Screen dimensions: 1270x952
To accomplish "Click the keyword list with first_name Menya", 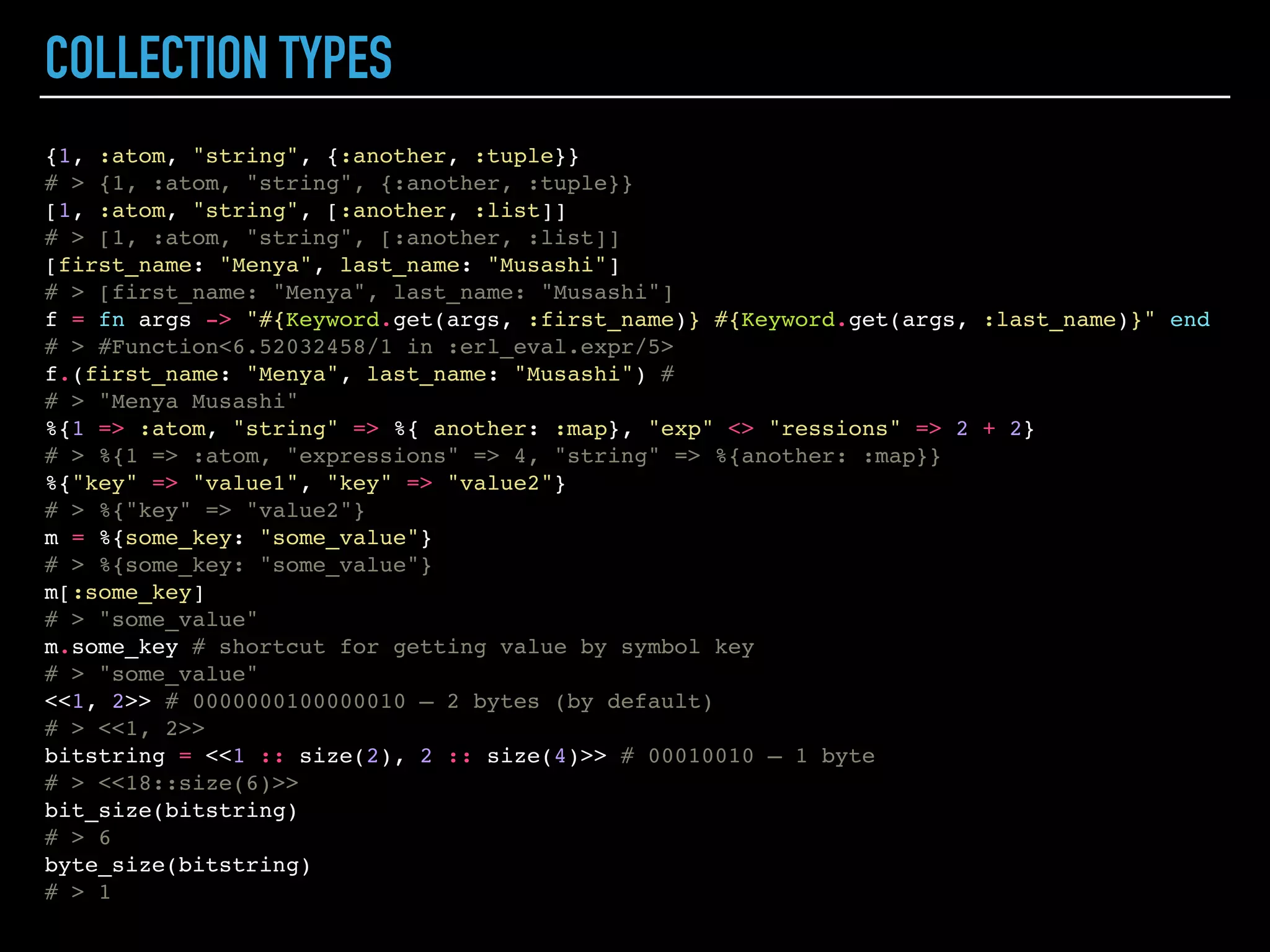I will pyautogui.click(x=332, y=265).
